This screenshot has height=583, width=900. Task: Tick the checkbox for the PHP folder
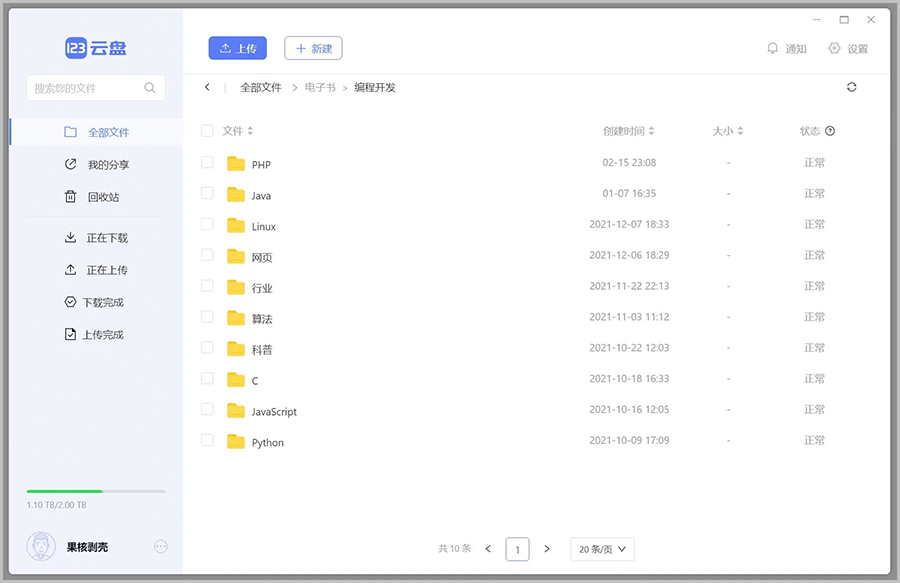click(x=207, y=162)
